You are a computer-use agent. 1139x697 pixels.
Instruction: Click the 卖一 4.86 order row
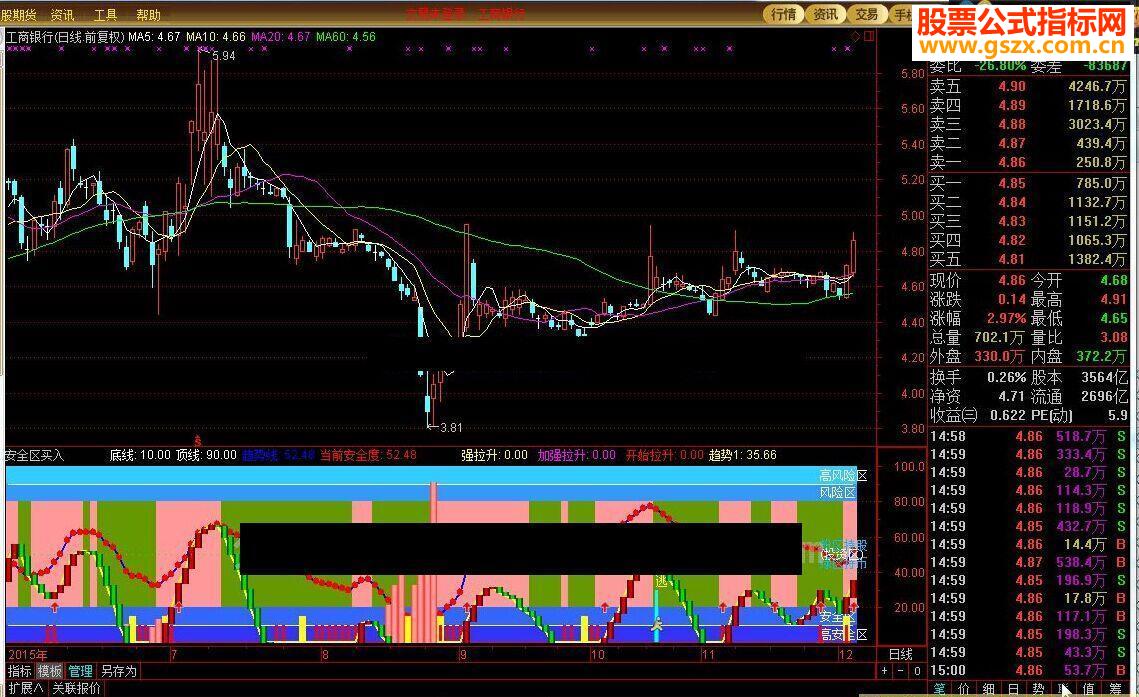coord(1027,162)
